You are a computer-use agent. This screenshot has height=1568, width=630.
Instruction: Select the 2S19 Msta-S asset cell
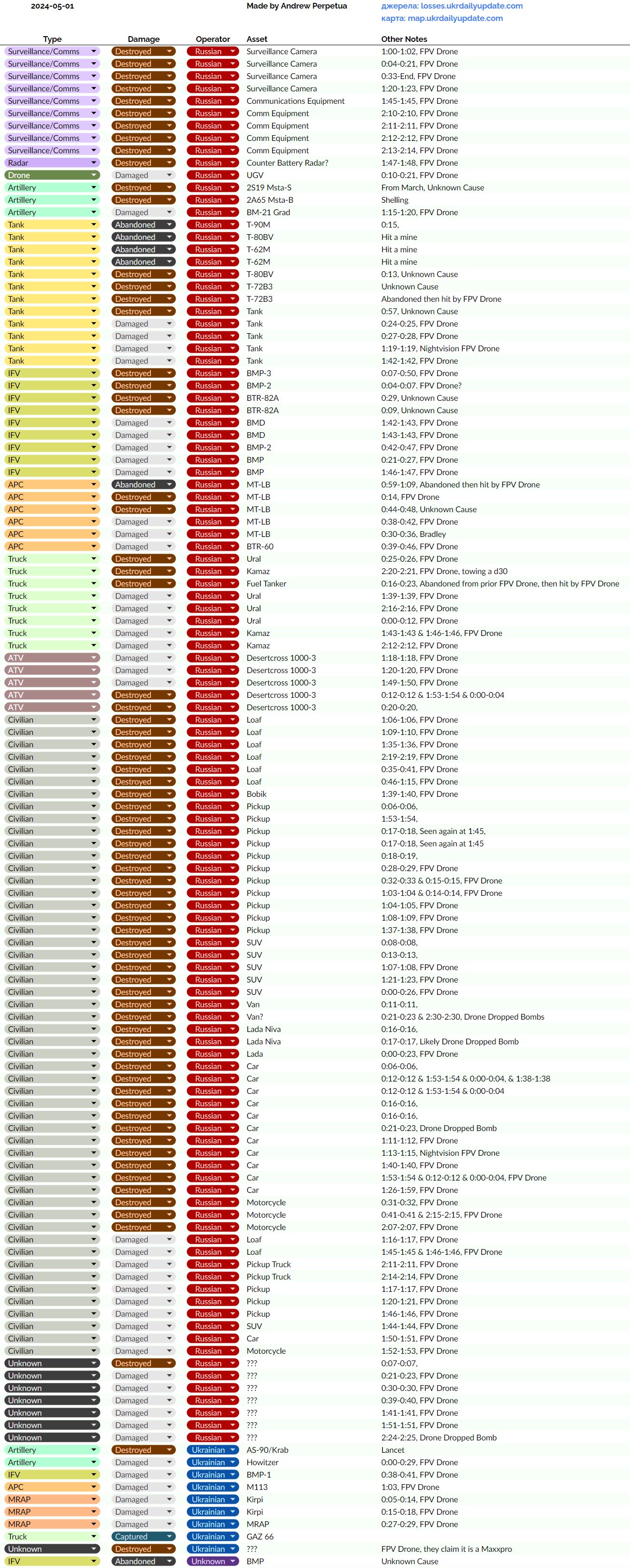pos(269,188)
